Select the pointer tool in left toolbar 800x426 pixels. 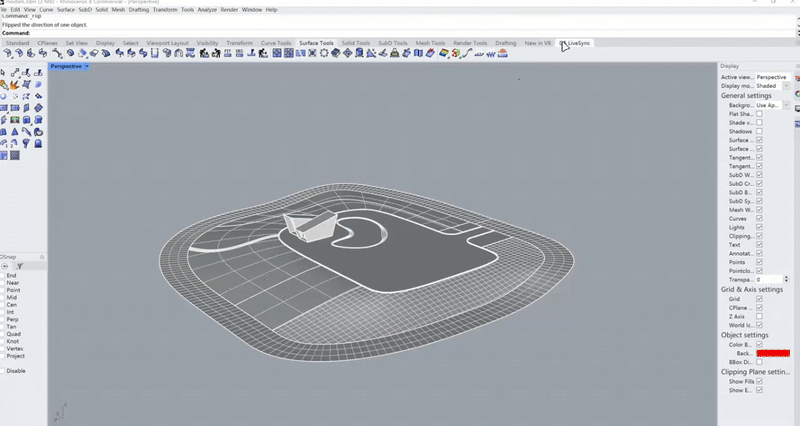pos(5,73)
